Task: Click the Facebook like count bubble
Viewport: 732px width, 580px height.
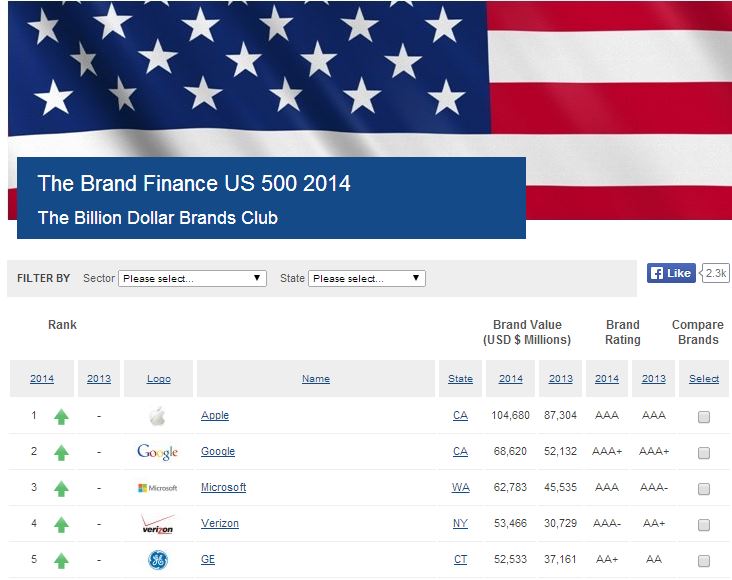Action: (x=716, y=273)
